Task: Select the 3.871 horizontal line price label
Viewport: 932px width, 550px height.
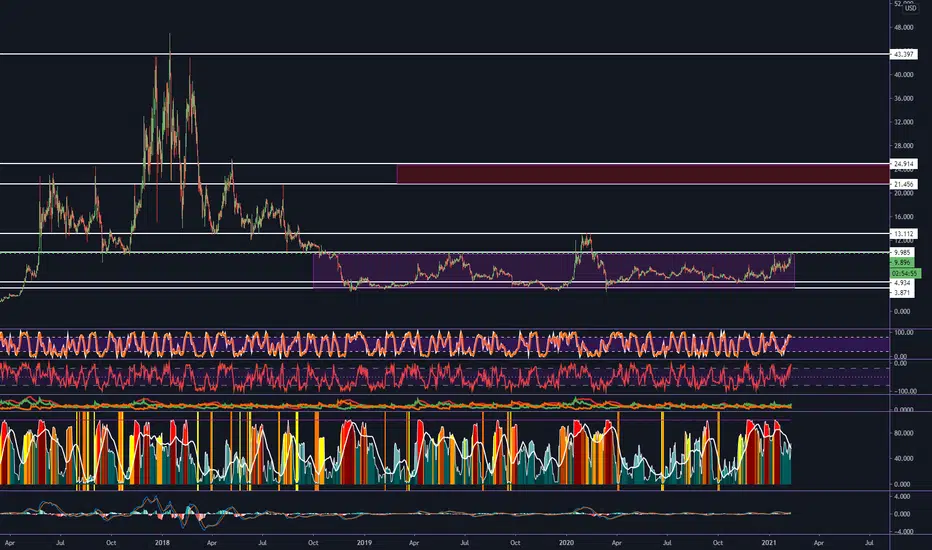Action: pos(902,293)
